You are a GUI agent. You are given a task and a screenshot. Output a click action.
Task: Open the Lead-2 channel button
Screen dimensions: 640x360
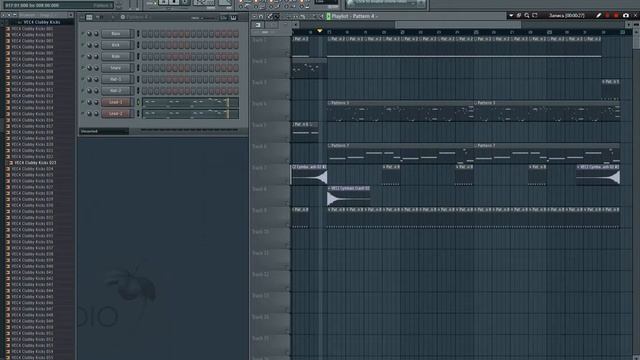pos(116,113)
